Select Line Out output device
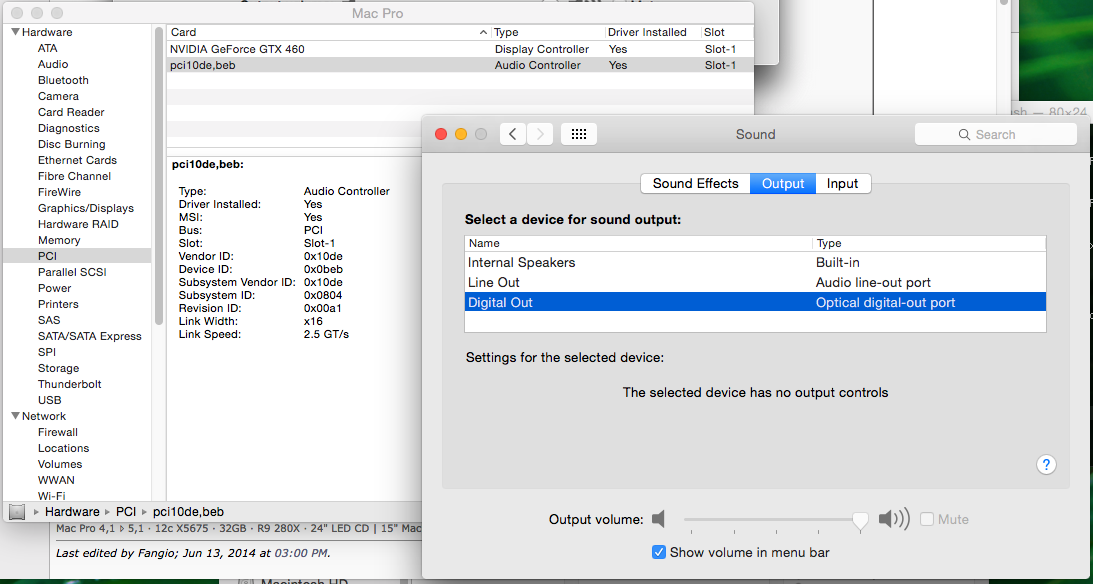1093x584 pixels. pos(755,282)
